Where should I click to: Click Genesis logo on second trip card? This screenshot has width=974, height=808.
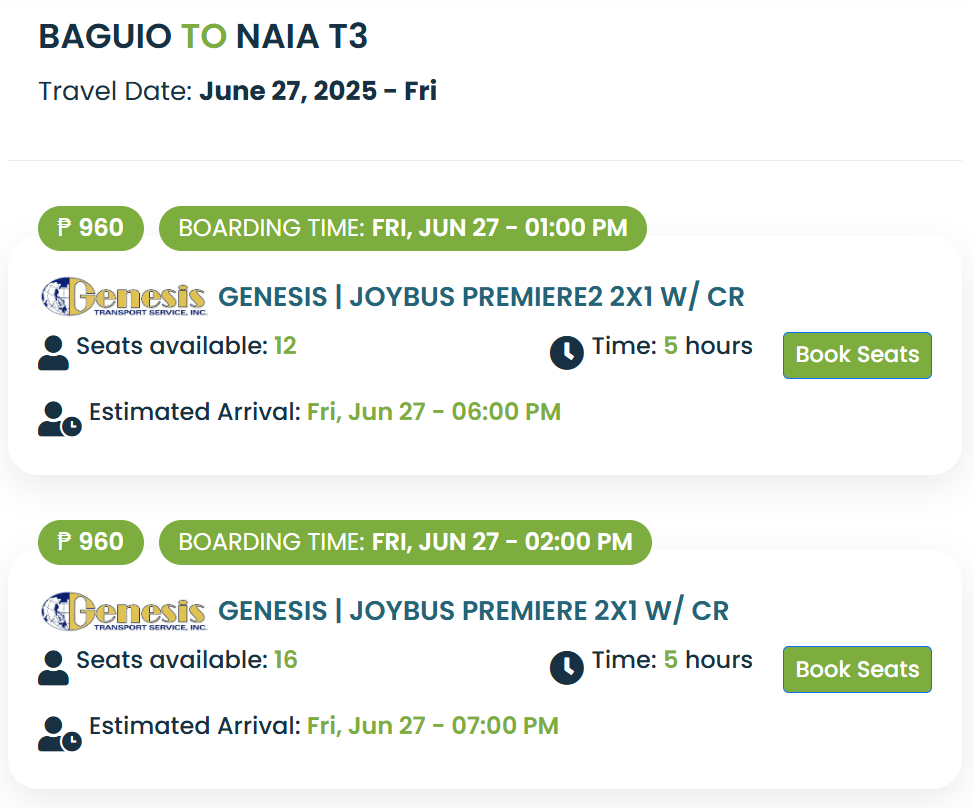[124, 611]
